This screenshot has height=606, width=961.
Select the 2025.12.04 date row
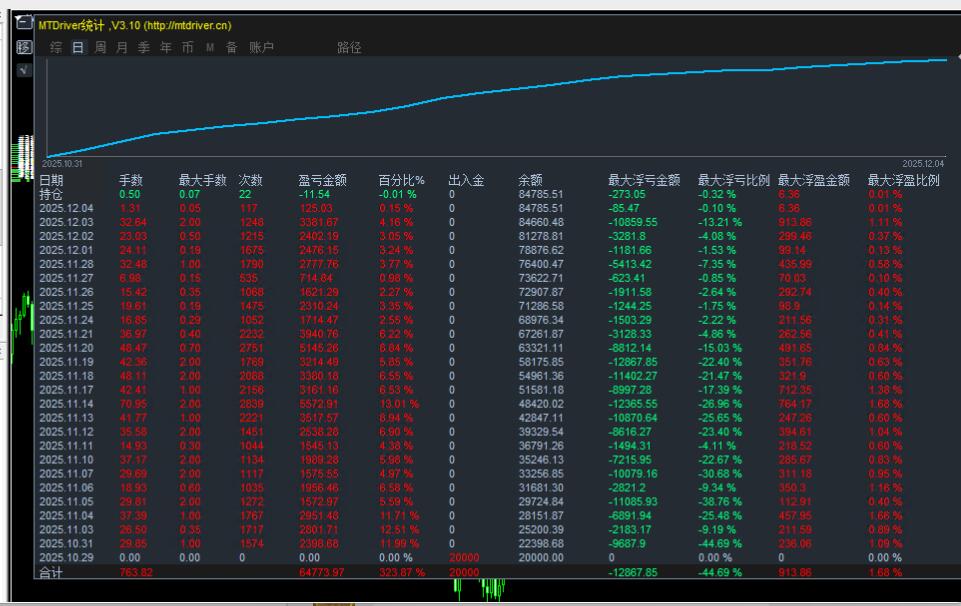coord(66,208)
